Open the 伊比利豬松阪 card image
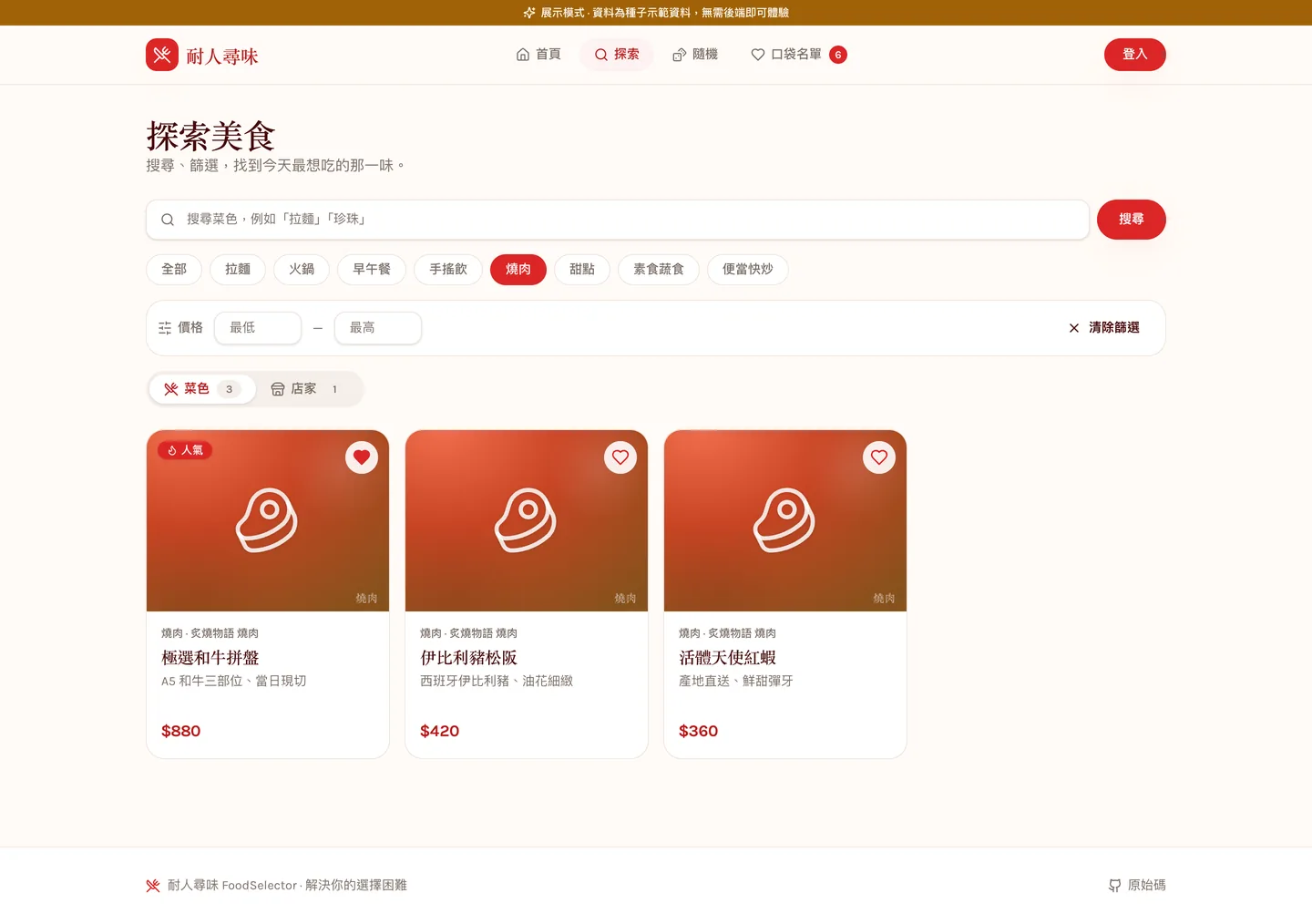The image size is (1312, 924). tap(527, 520)
